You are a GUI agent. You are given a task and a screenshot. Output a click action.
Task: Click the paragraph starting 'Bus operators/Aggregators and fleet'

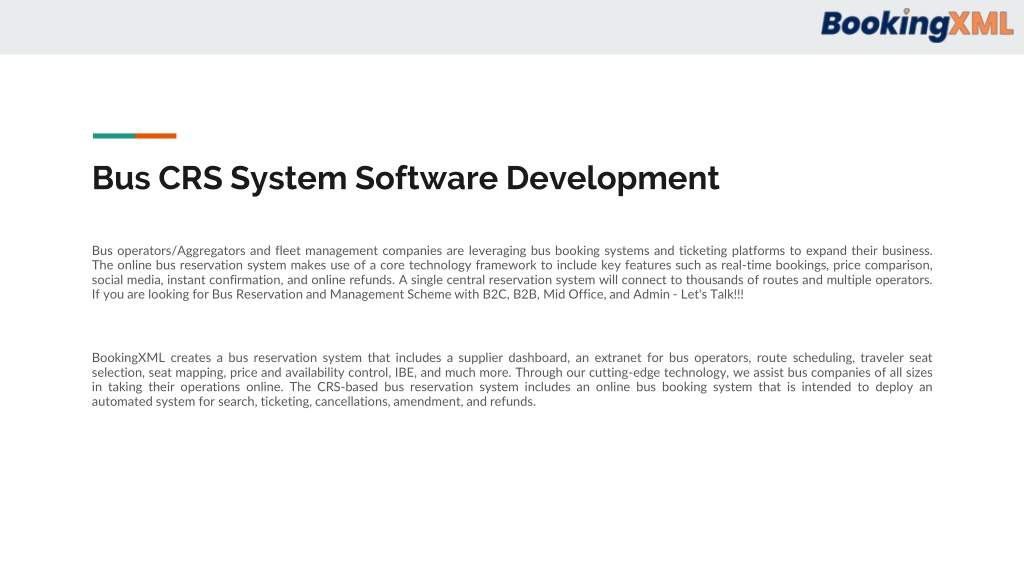coord(512,272)
